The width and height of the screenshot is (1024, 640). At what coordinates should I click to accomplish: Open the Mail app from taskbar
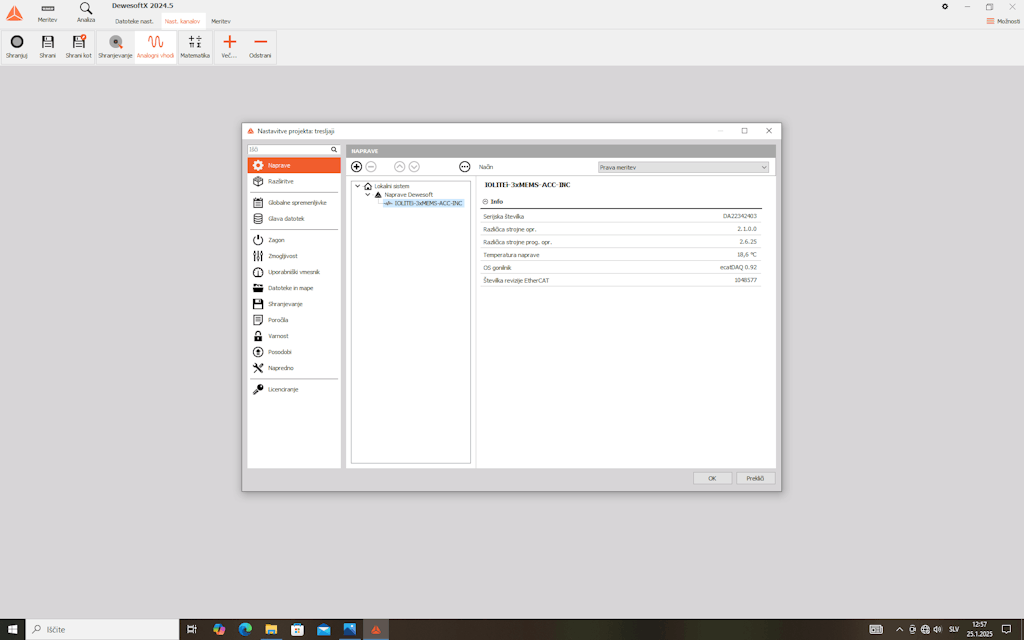[323, 630]
